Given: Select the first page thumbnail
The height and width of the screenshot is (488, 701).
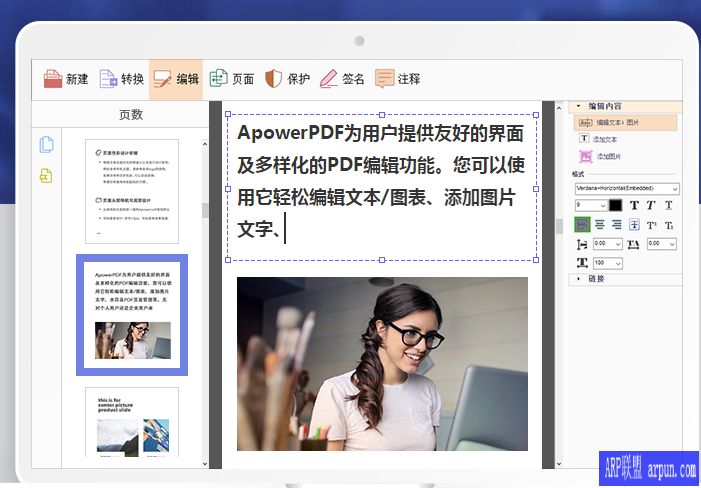Looking at the screenshot, I should [x=132, y=191].
